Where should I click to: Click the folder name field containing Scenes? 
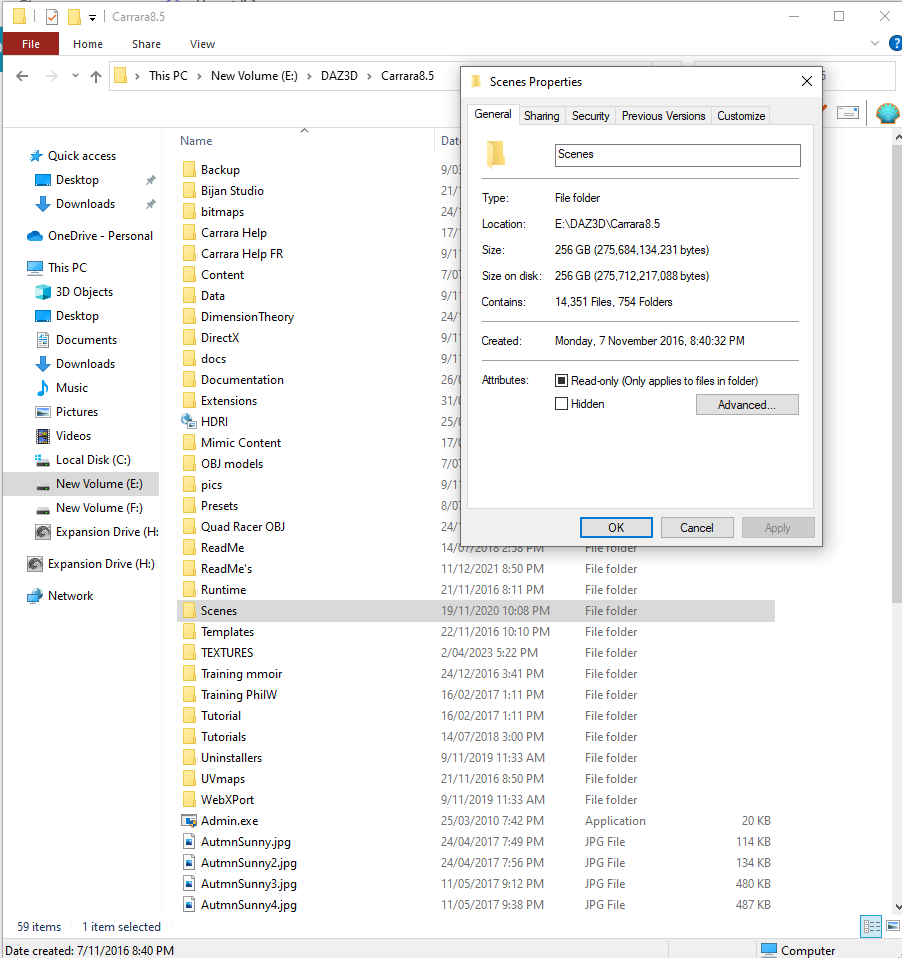tap(677, 155)
